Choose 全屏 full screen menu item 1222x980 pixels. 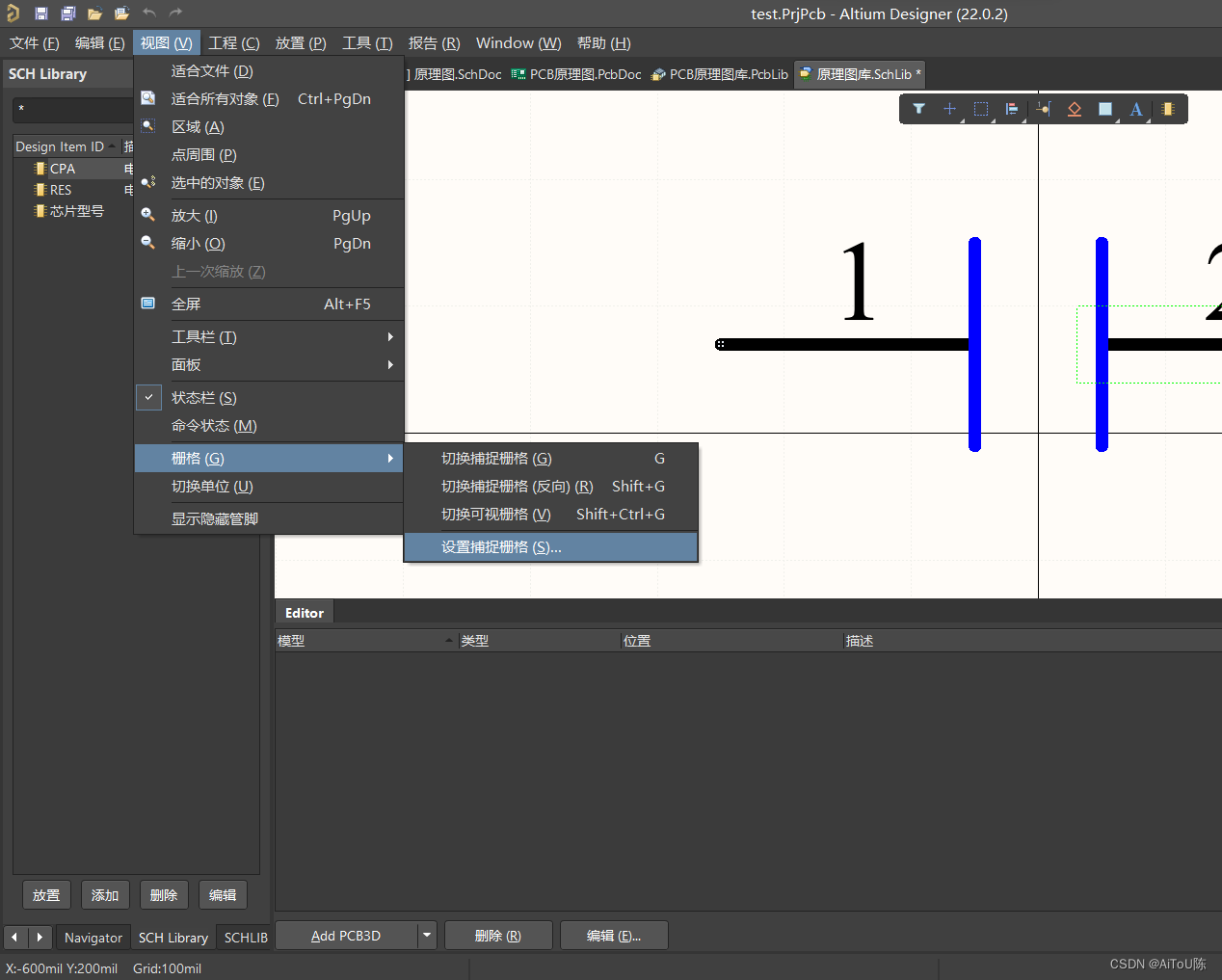click(269, 305)
